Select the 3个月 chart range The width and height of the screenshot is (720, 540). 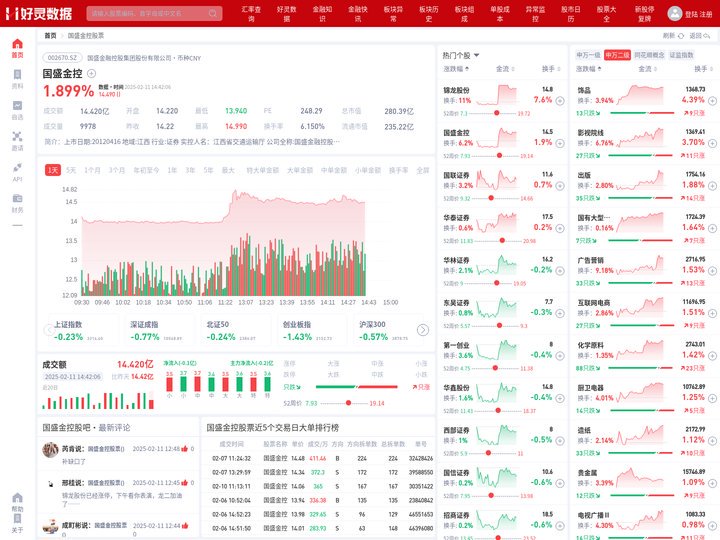click(x=117, y=170)
